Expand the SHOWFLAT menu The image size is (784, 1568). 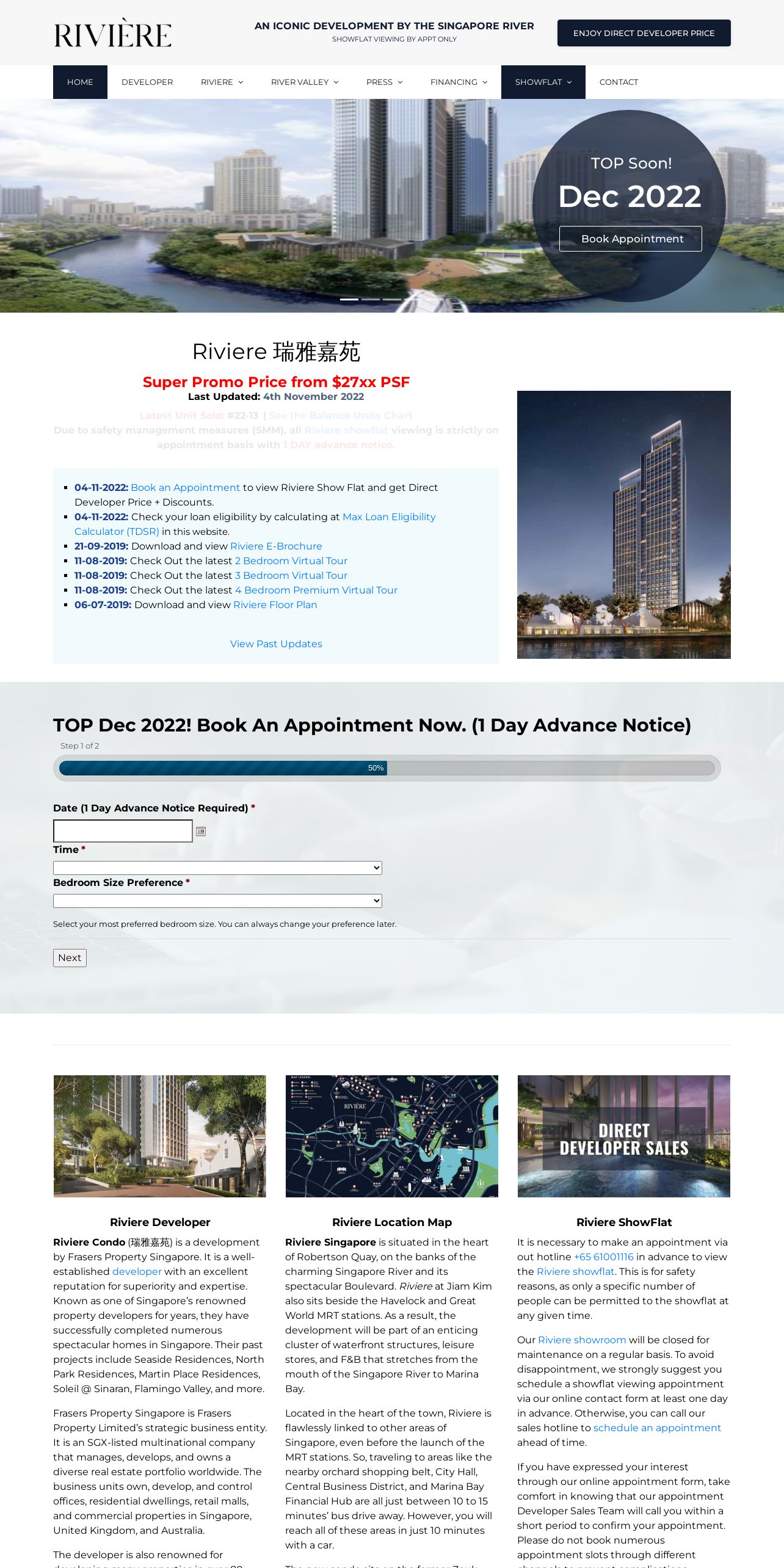(x=543, y=82)
